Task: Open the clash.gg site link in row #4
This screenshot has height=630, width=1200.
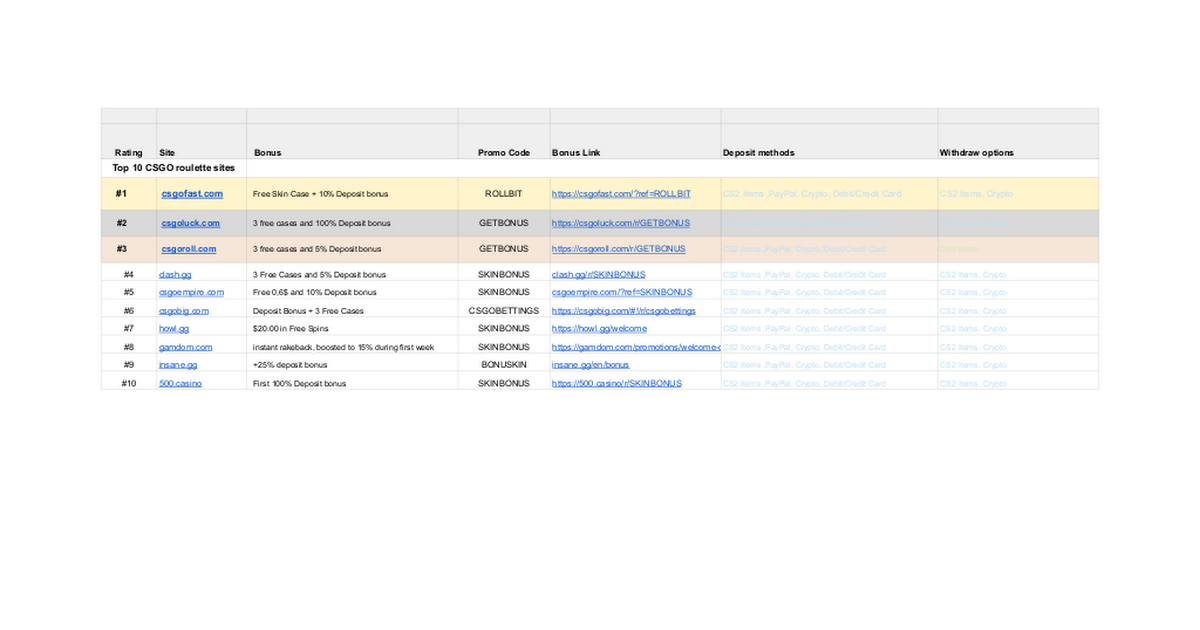Action: tap(175, 275)
